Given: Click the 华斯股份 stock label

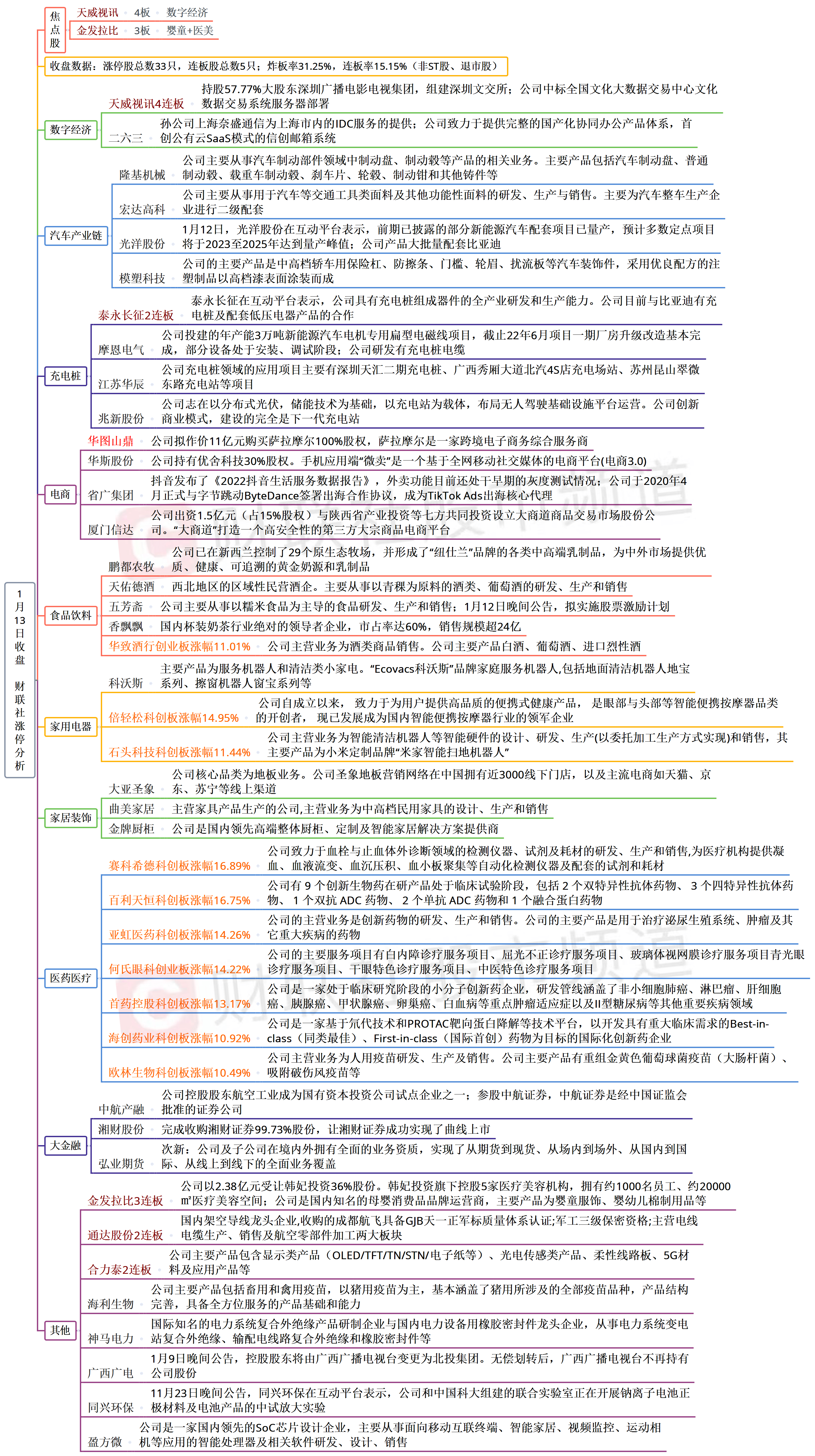Looking at the screenshot, I should (111, 461).
